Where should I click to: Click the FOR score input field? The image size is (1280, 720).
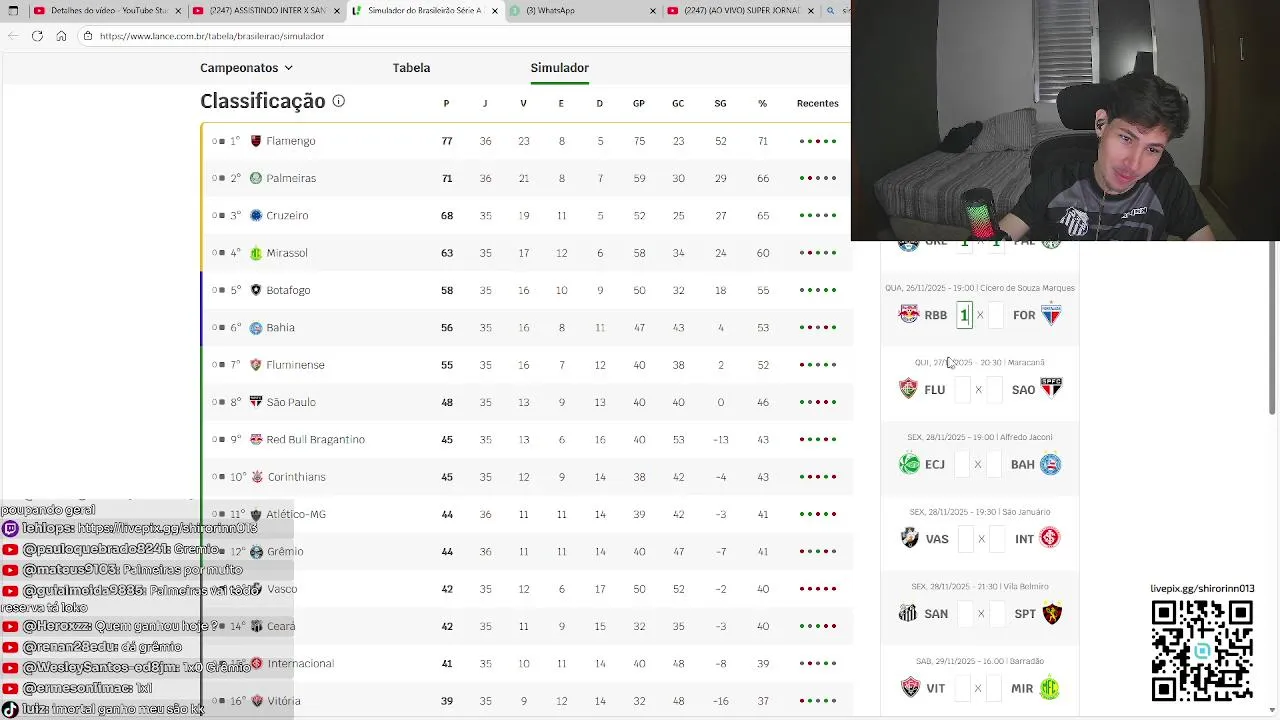995,315
